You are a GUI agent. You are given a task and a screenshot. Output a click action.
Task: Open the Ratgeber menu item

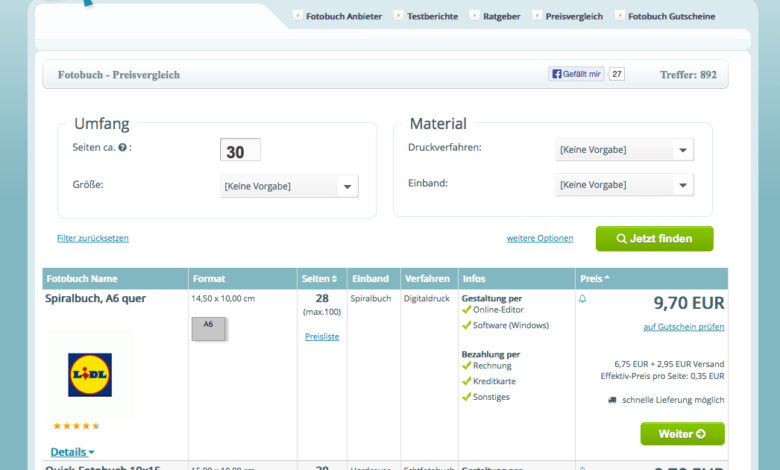pos(501,16)
